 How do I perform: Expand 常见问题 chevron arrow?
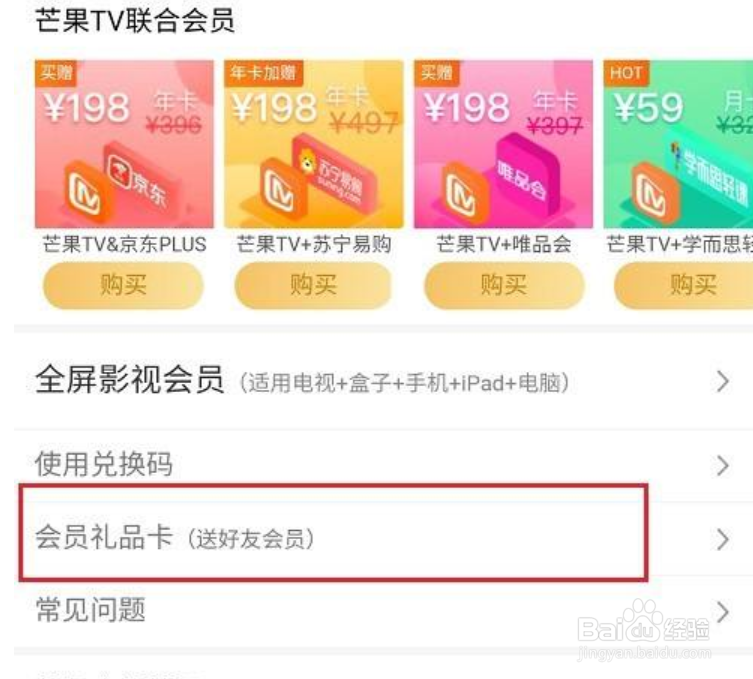coord(722,612)
